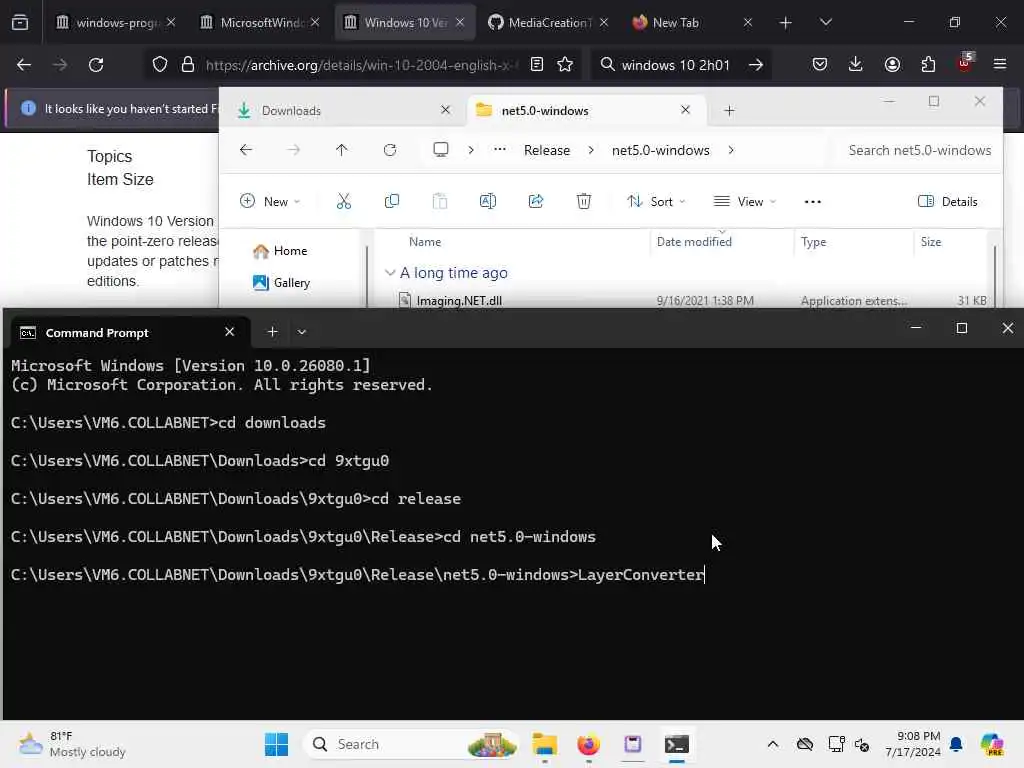Image resolution: width=1024 pixels, height=768 pixels.
Task: Open Firefox account icon
Action: click(892, 65)
